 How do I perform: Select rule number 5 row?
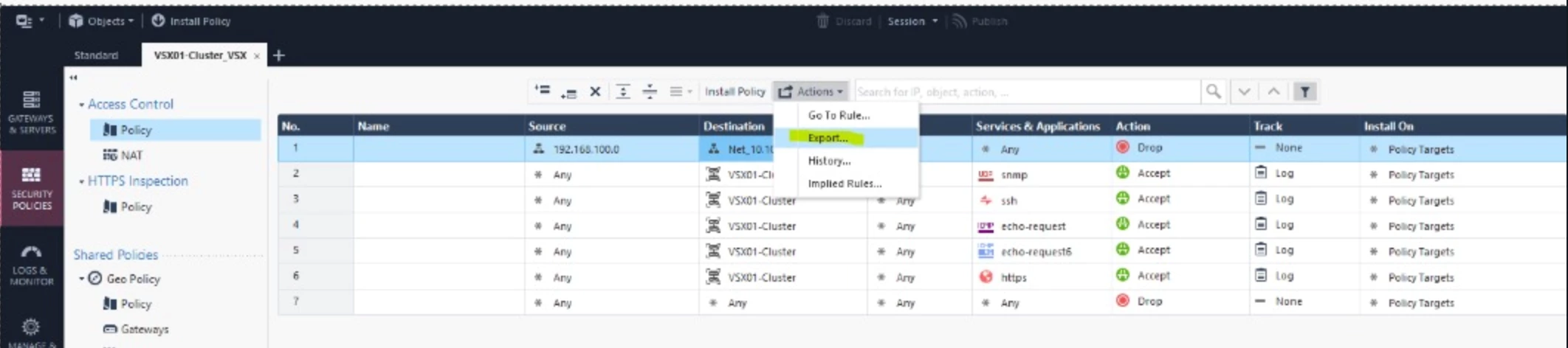coord(296,251)
